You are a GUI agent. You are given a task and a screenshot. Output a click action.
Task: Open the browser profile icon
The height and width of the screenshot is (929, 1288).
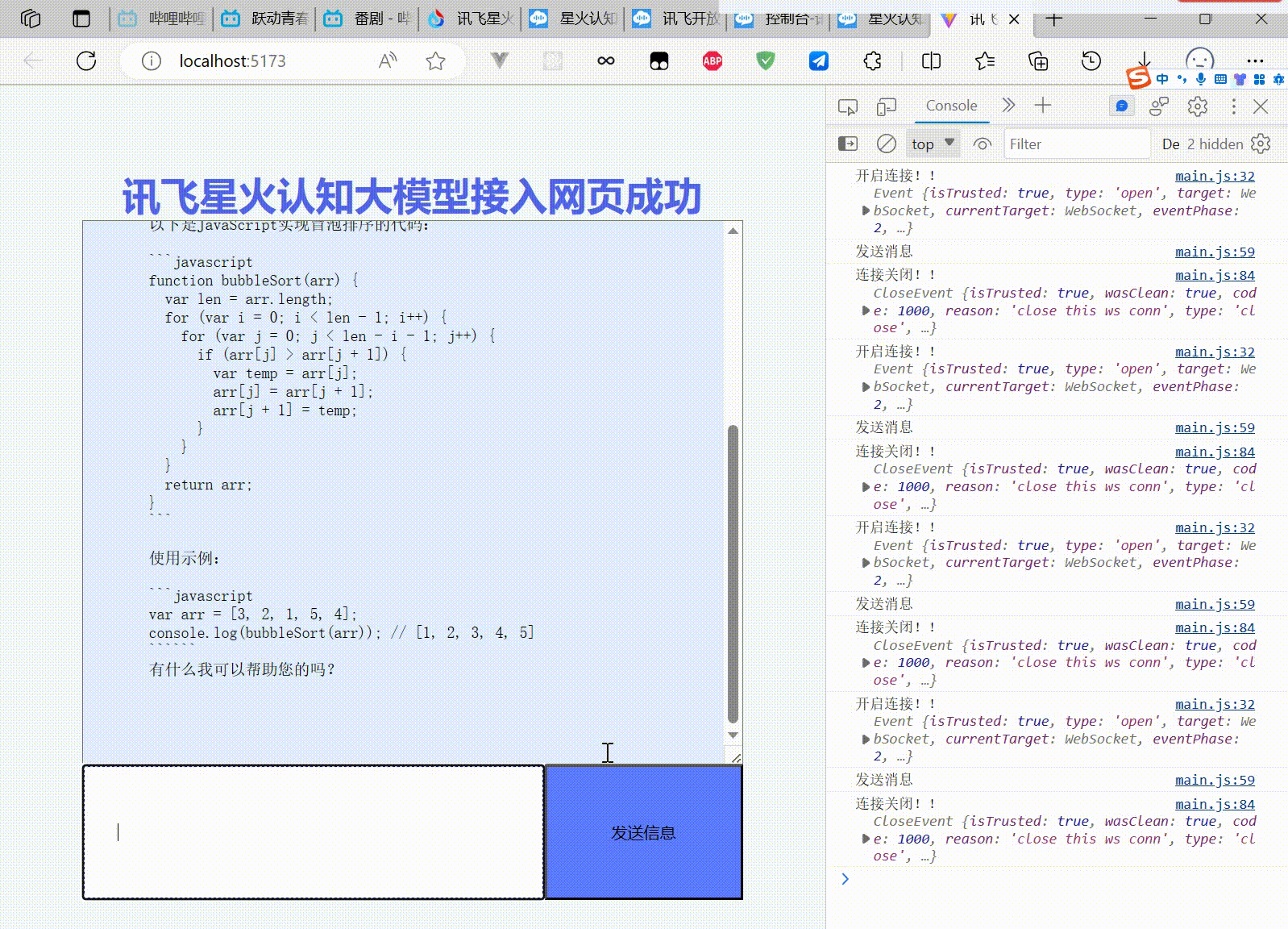tap(1199, 60)
